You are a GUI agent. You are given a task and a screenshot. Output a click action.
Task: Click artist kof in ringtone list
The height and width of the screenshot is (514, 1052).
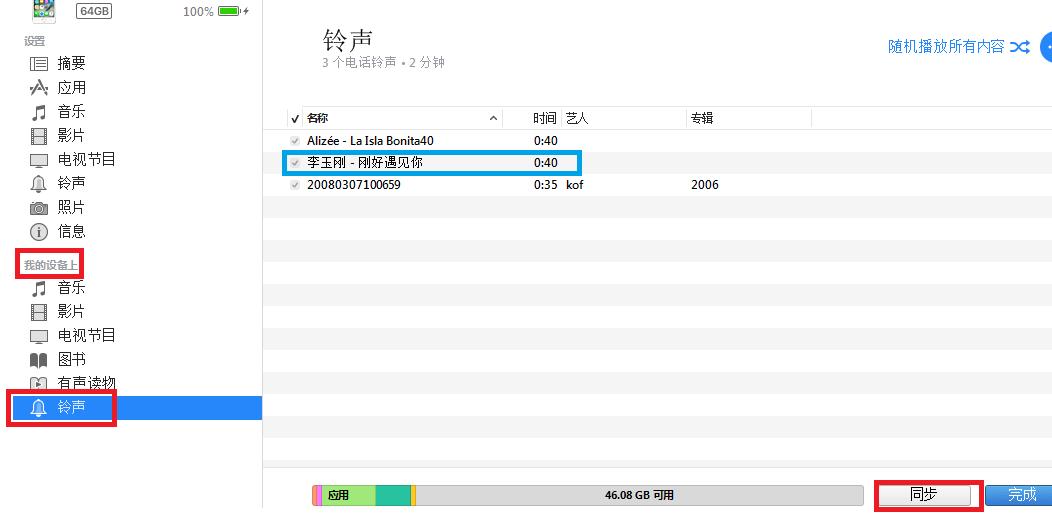pos(574,185)
